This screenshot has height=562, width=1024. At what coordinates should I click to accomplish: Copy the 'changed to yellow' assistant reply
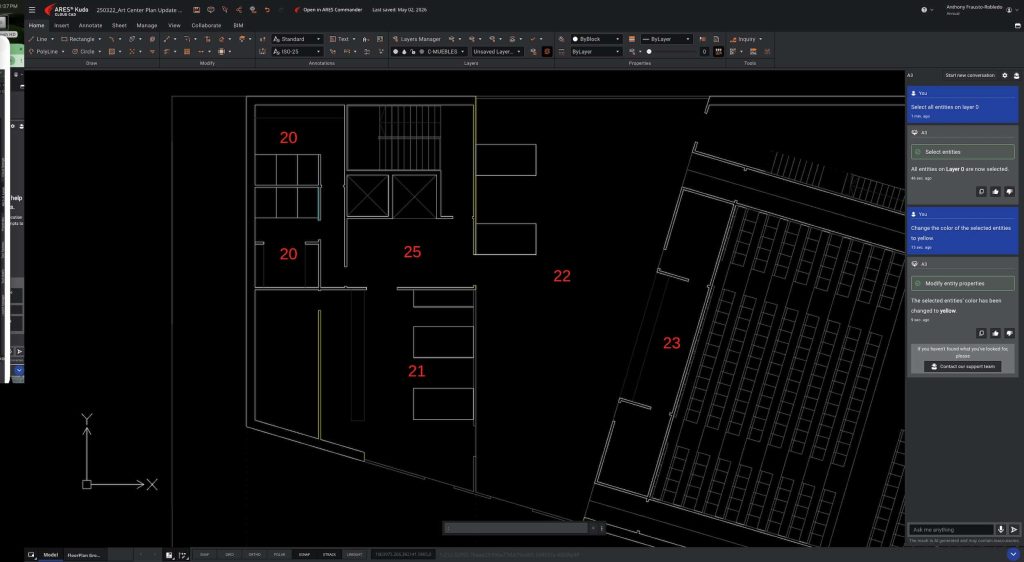pos(981,333)
